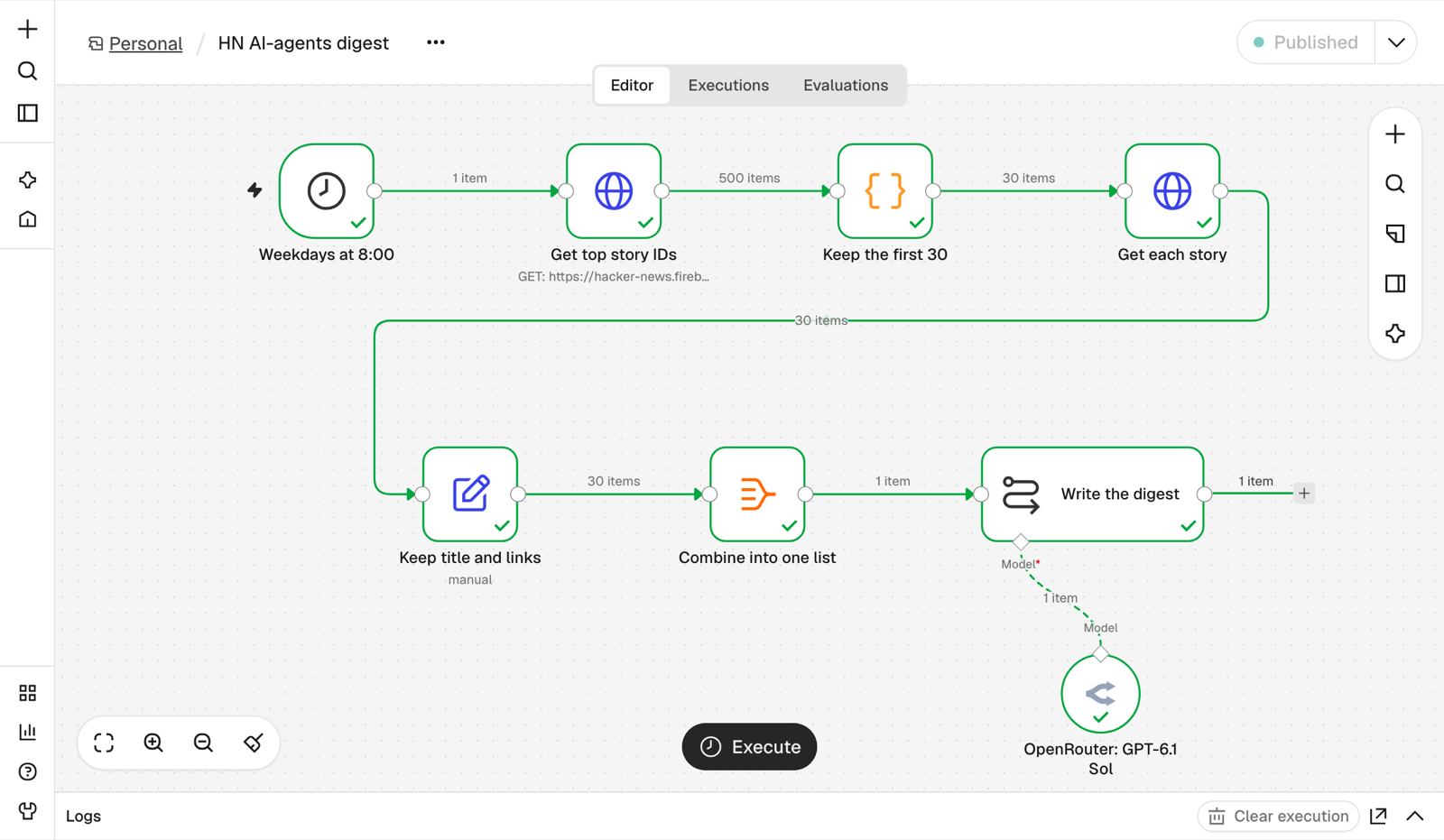Click the Clear execution button
Viewport: 1444px width, 840px height.
coord(1278,816)
